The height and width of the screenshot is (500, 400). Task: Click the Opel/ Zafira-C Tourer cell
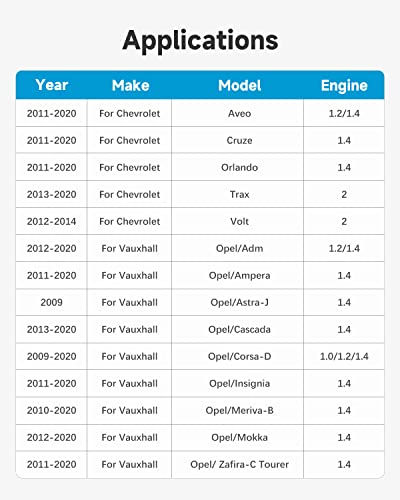point(239,464)
